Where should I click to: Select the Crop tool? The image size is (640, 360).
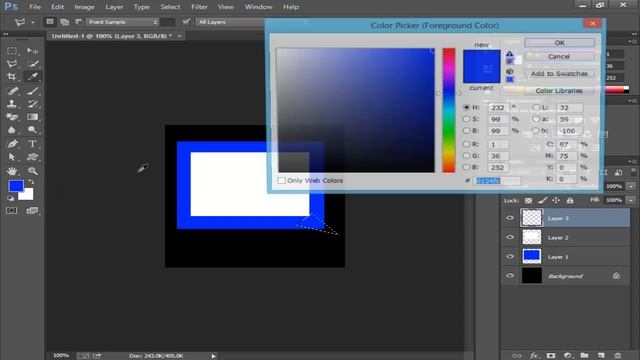(12, 77)
